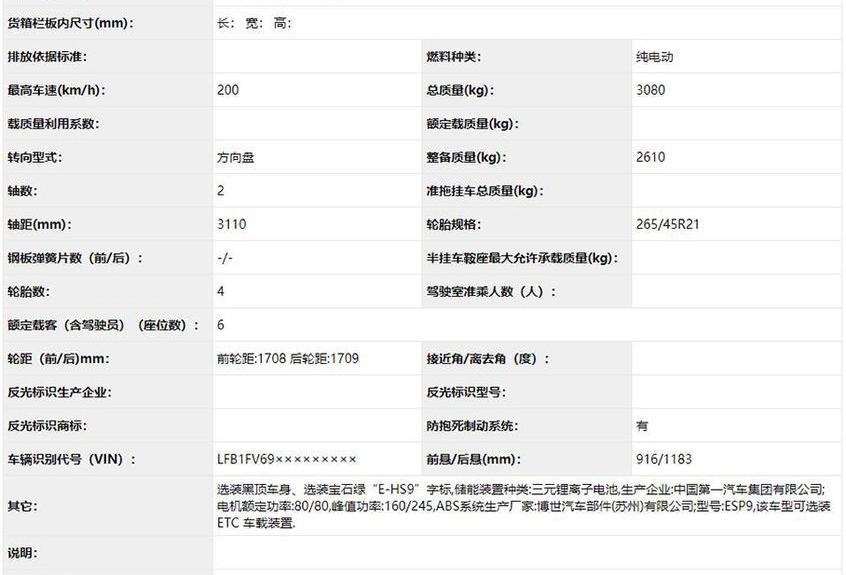The width and height of the screenshot is (846, 575).
Task: Click the 轴数 label
Action: (22, 191)
